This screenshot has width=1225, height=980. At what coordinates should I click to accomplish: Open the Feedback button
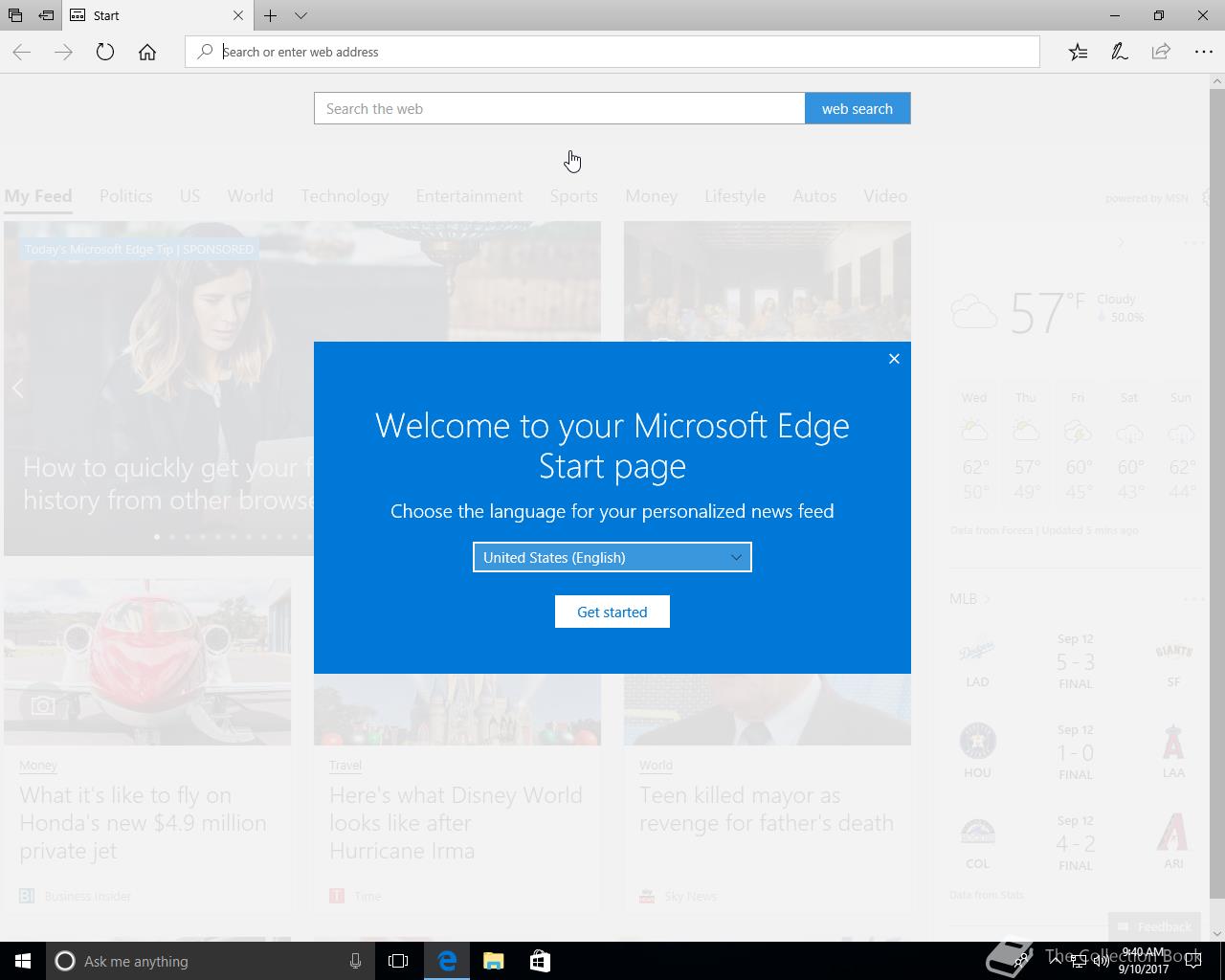[1154, 926]
